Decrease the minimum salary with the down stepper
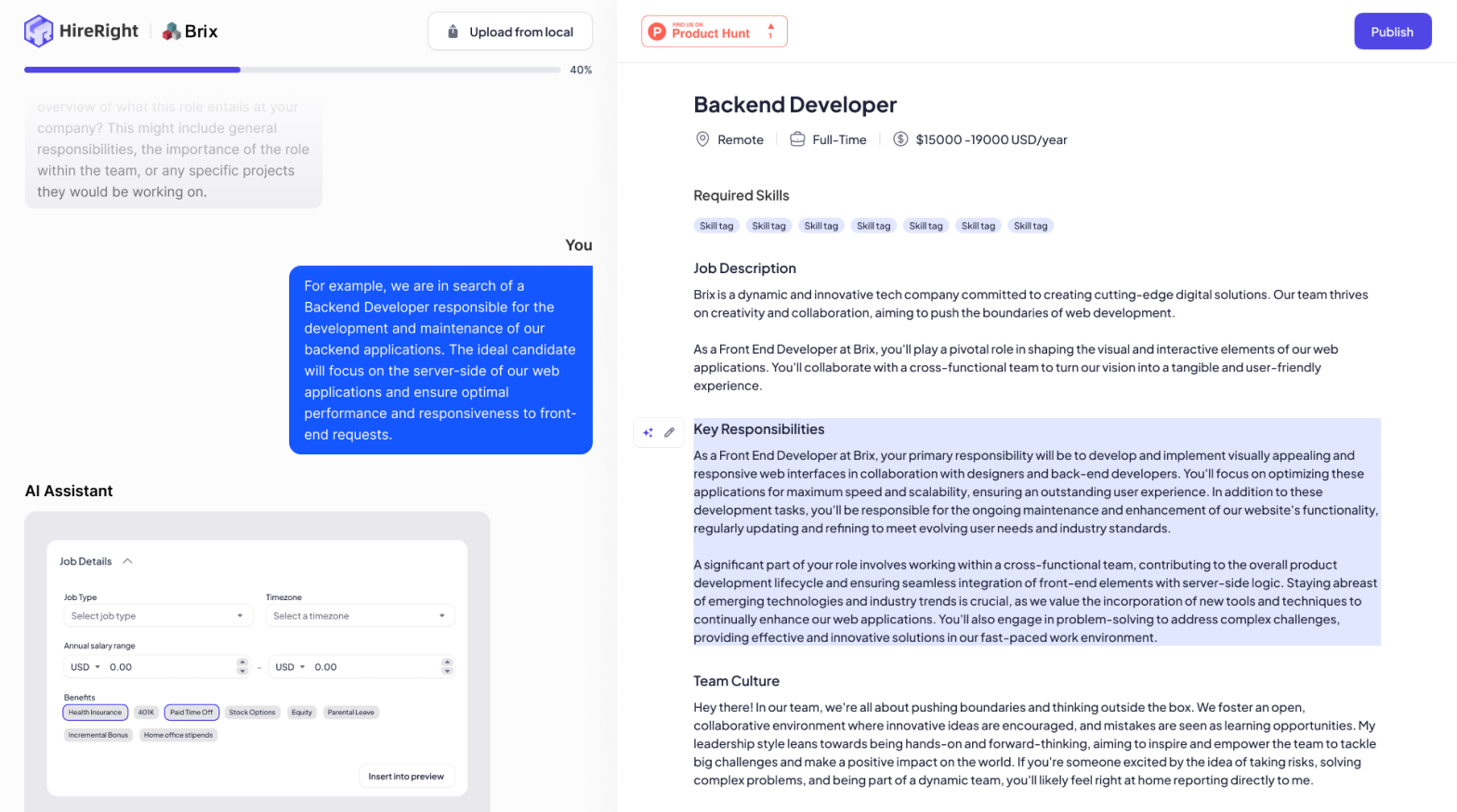This screenshot has height=812, width=1457. pos(243,672)
